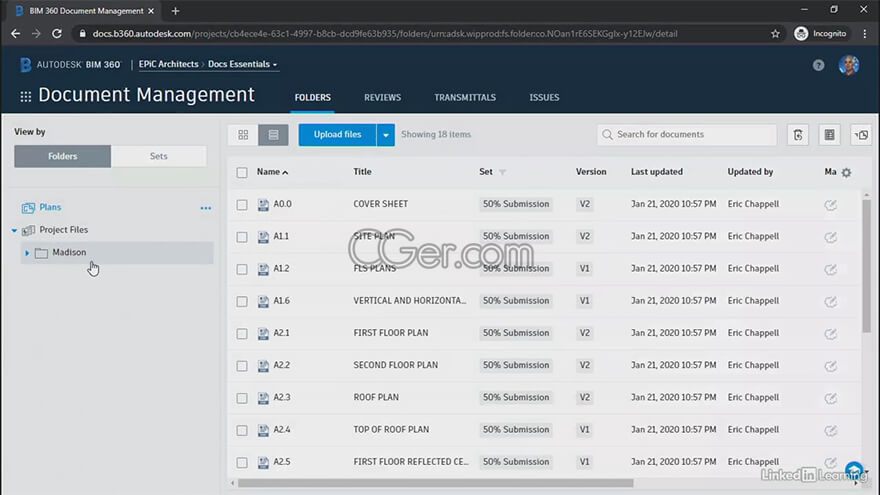
Task: Go back in the browser
Action: click(15, 34)
